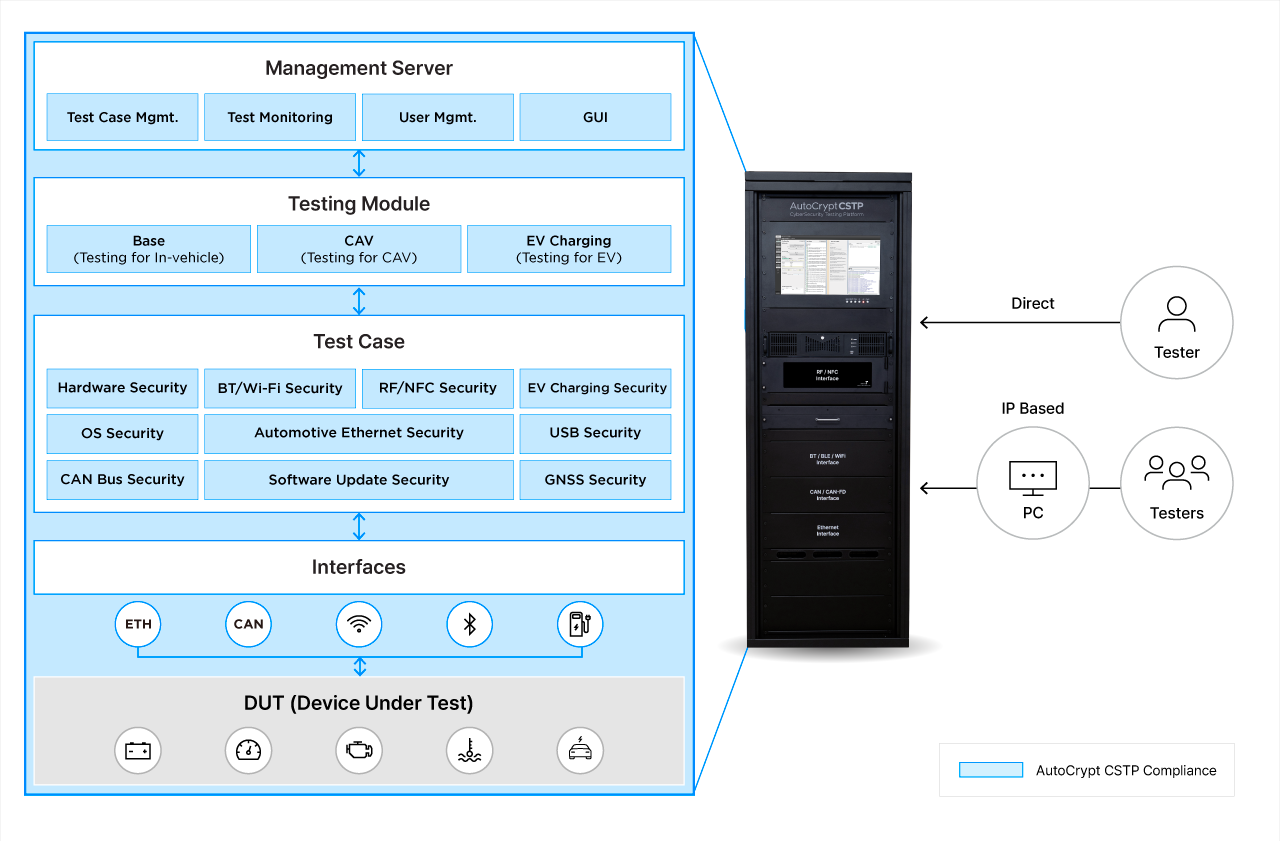Screen dimensions: 1280x841
Task: Click the single Tester person icon
Action: pyautogui.click(x=1176, y=314)
